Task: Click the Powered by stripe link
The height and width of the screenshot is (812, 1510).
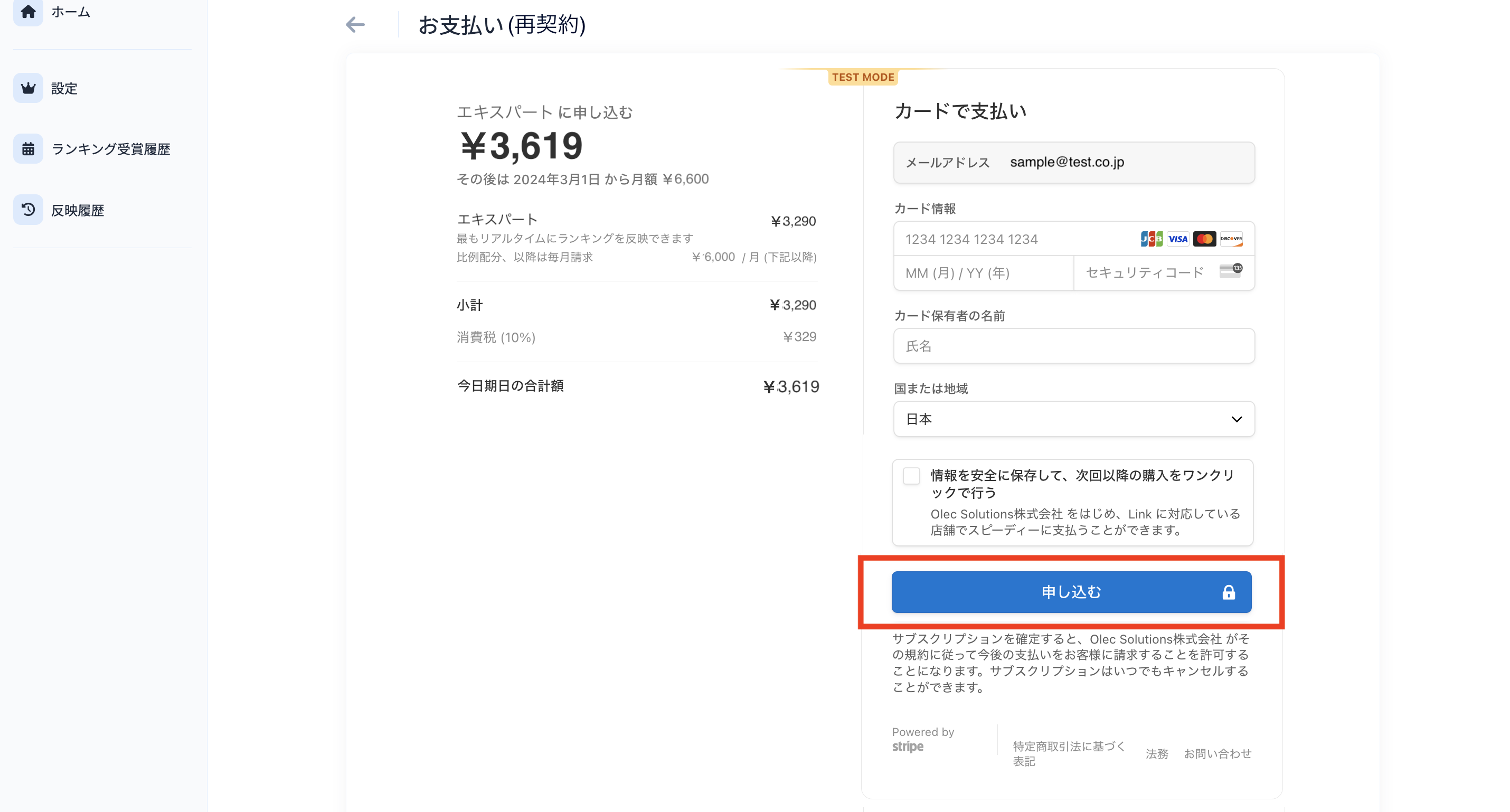Action: (x=923, y=740)
